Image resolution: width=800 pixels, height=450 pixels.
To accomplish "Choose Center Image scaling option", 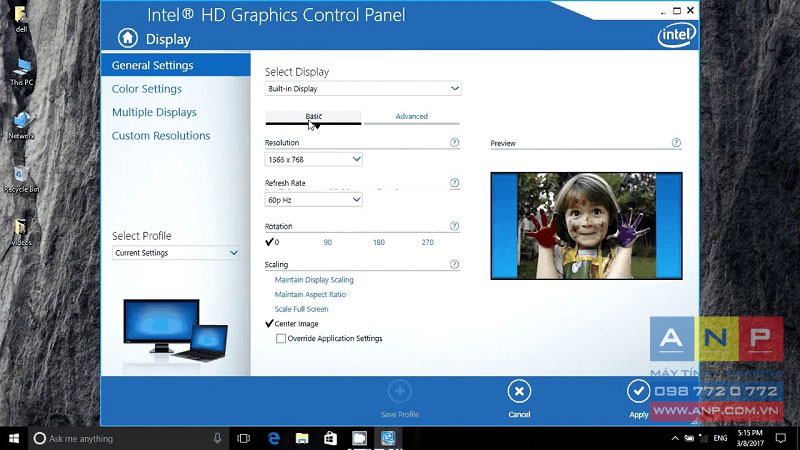I will coord(292,323).
